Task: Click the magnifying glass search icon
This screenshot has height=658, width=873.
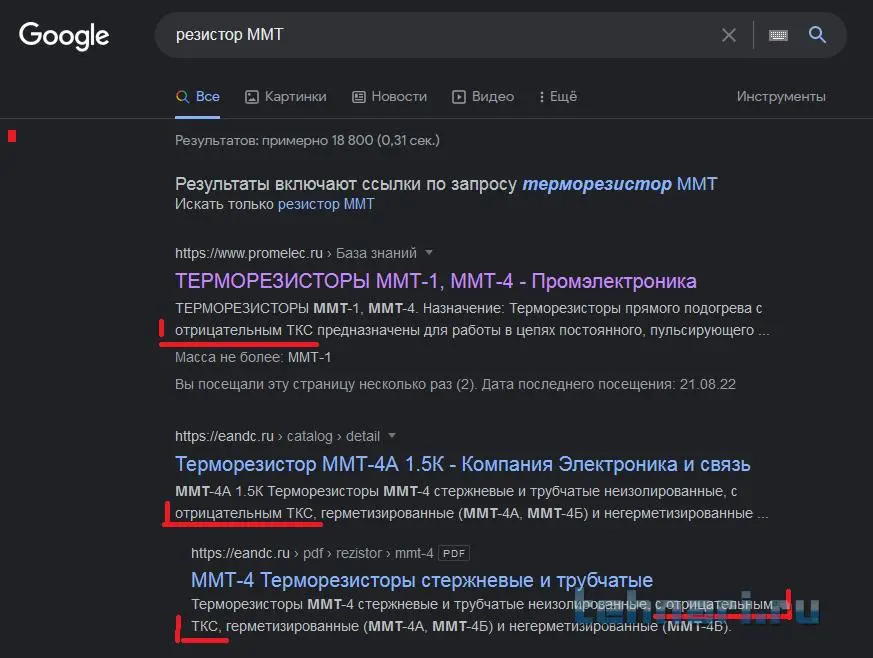Action: click(817, 35)
